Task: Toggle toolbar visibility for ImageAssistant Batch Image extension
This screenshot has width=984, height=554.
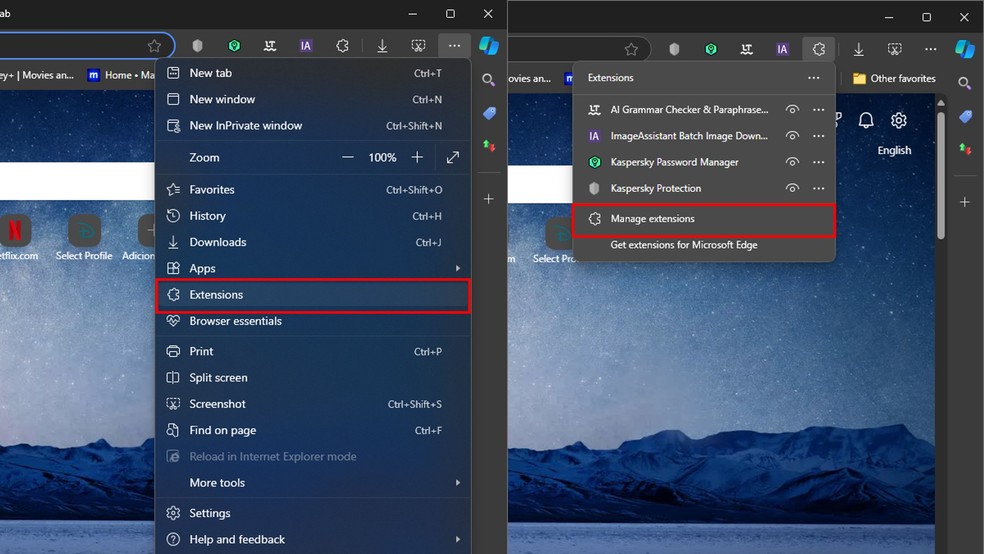Action: click(792, 136)
